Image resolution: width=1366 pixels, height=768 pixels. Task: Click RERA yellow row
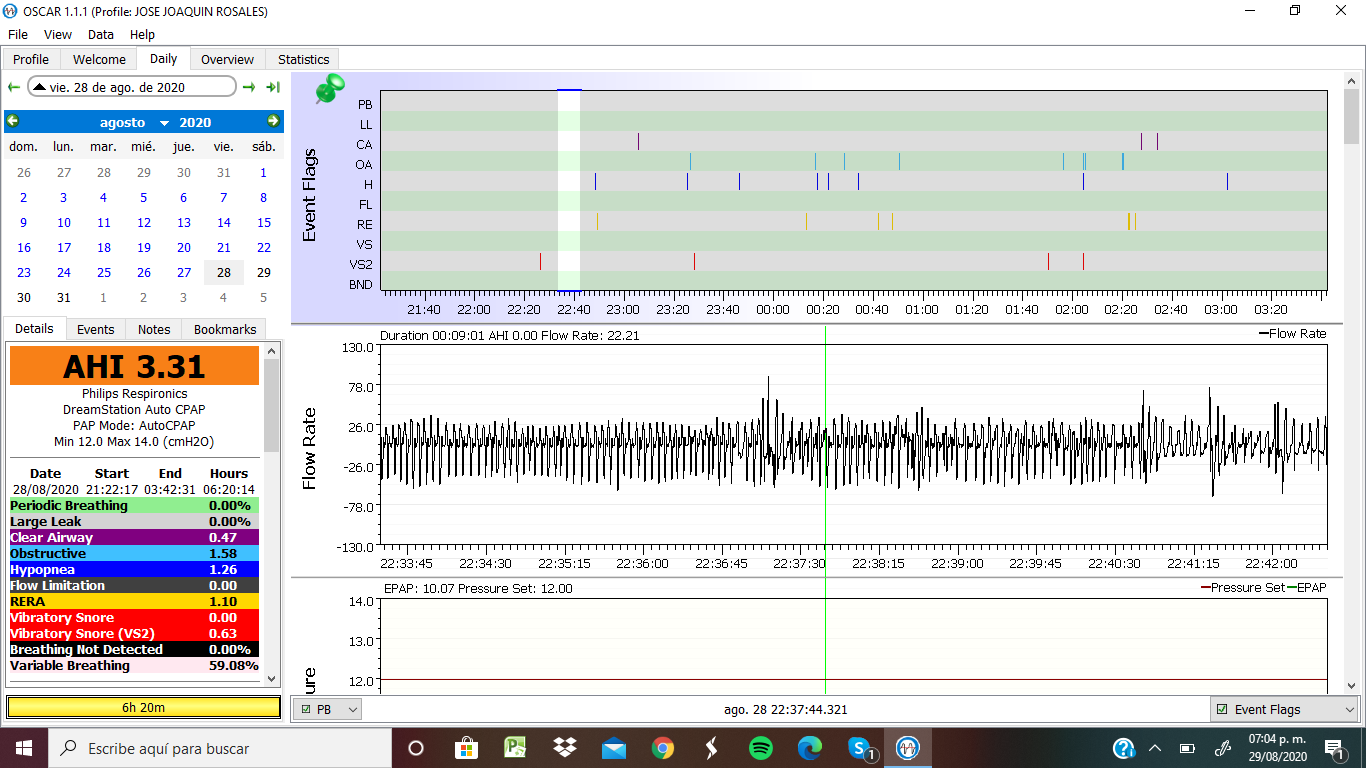(134, 601)
